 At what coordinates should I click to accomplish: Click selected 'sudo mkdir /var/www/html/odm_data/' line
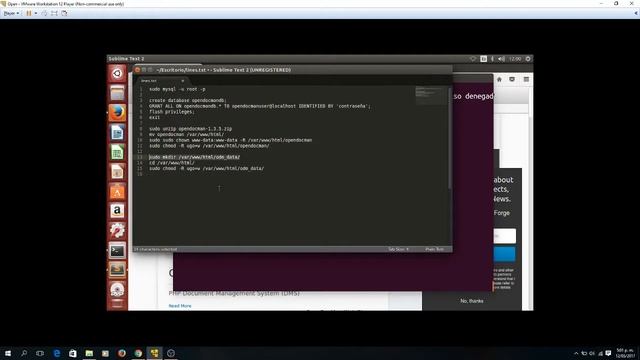[194, 157]
